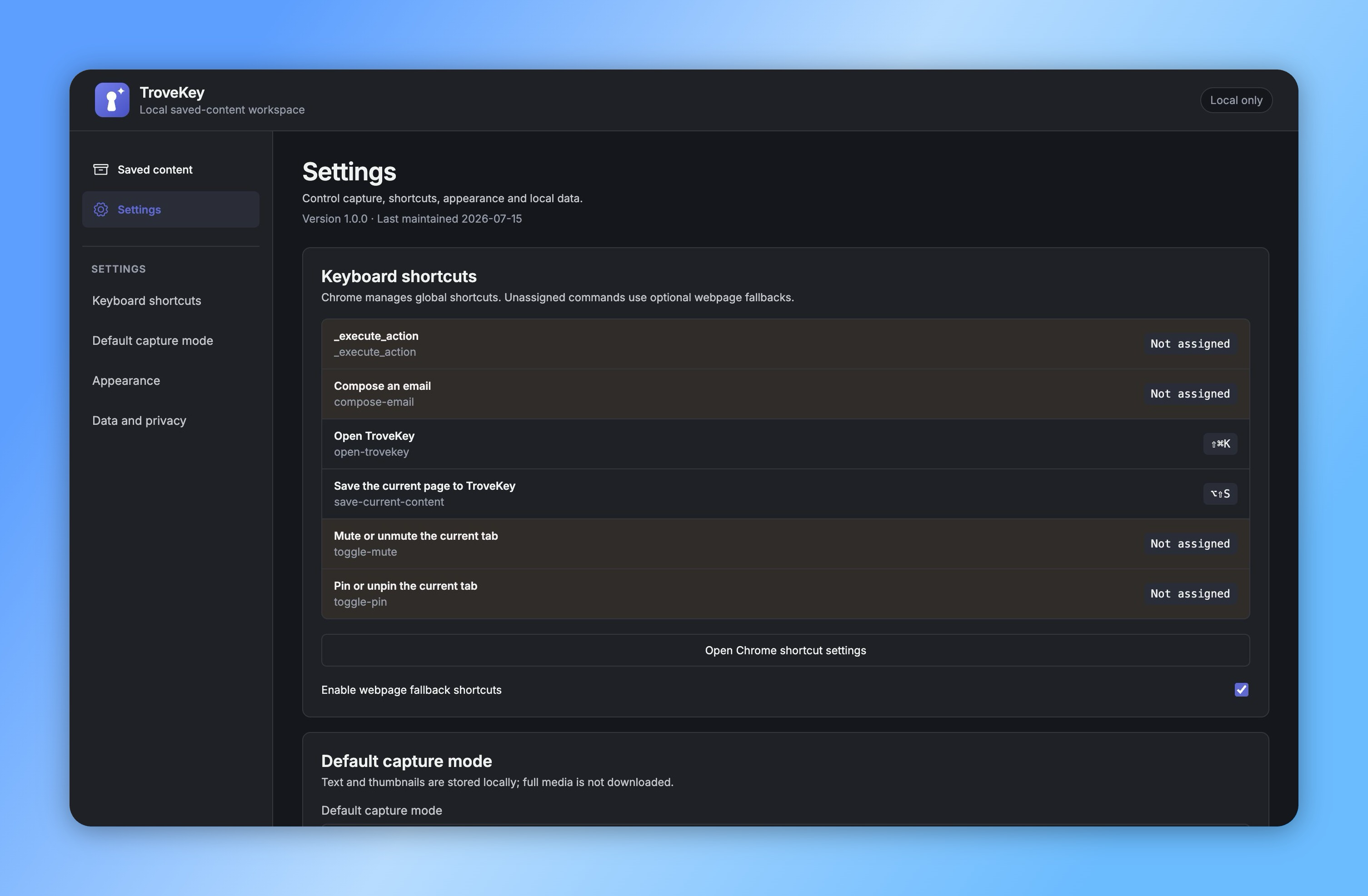The image size is (1368, 896).
Task: Click Open Chrome shortcut settings button
Action: click(785, 650)
